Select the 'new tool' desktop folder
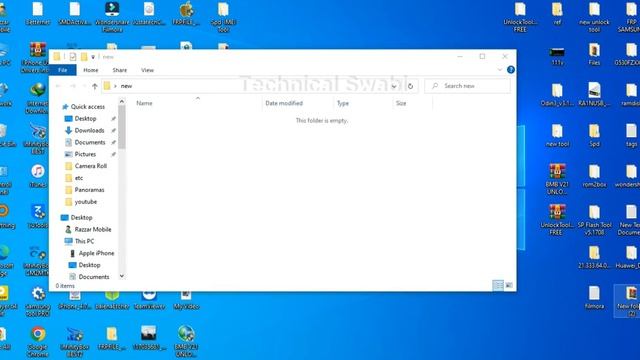 pyautogui.click(x=557, y=136)
